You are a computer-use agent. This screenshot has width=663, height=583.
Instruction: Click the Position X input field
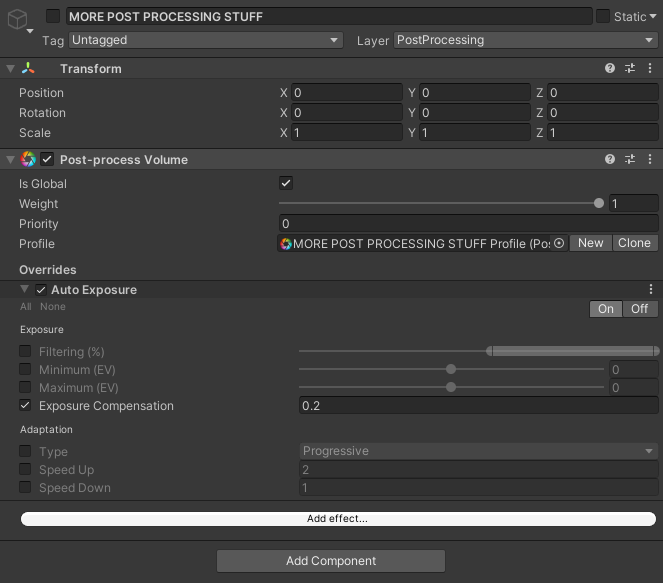click(347, 93)
